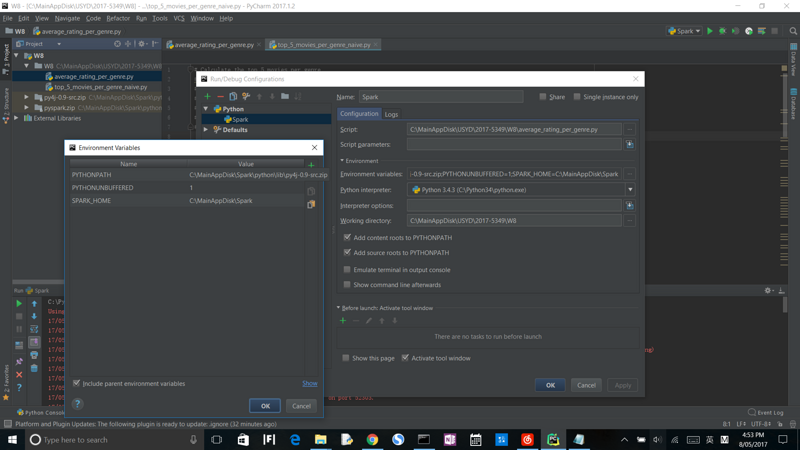800x450 pixels.
Task: Collapse the Environment section
Action: tap(342, 161)
